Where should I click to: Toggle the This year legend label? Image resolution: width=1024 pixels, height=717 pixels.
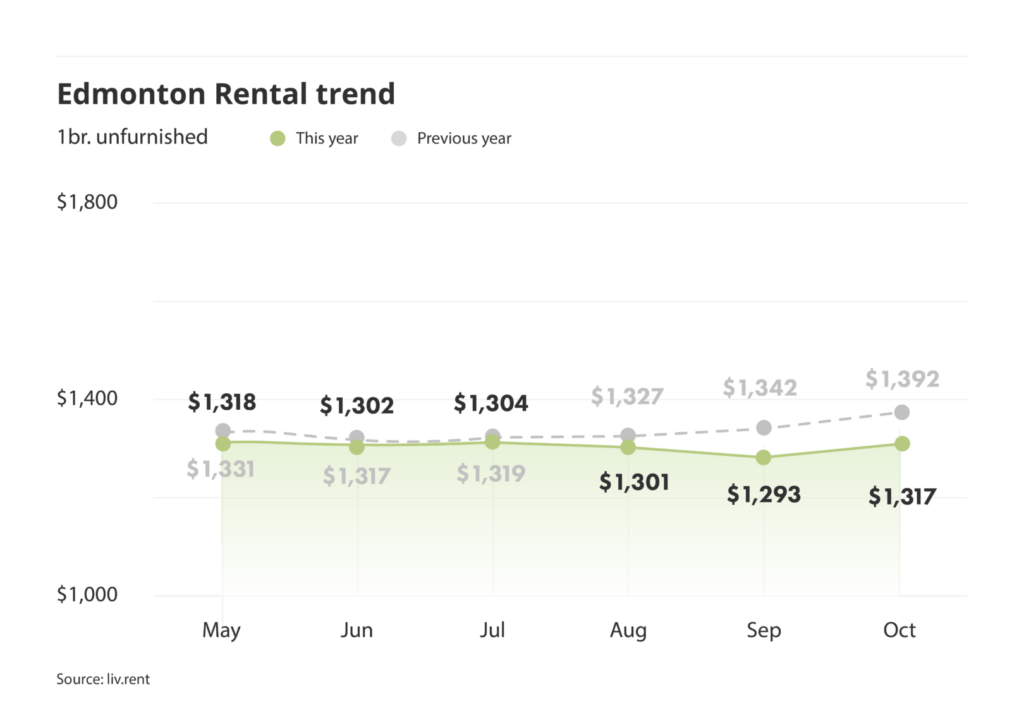pos(327,139)
